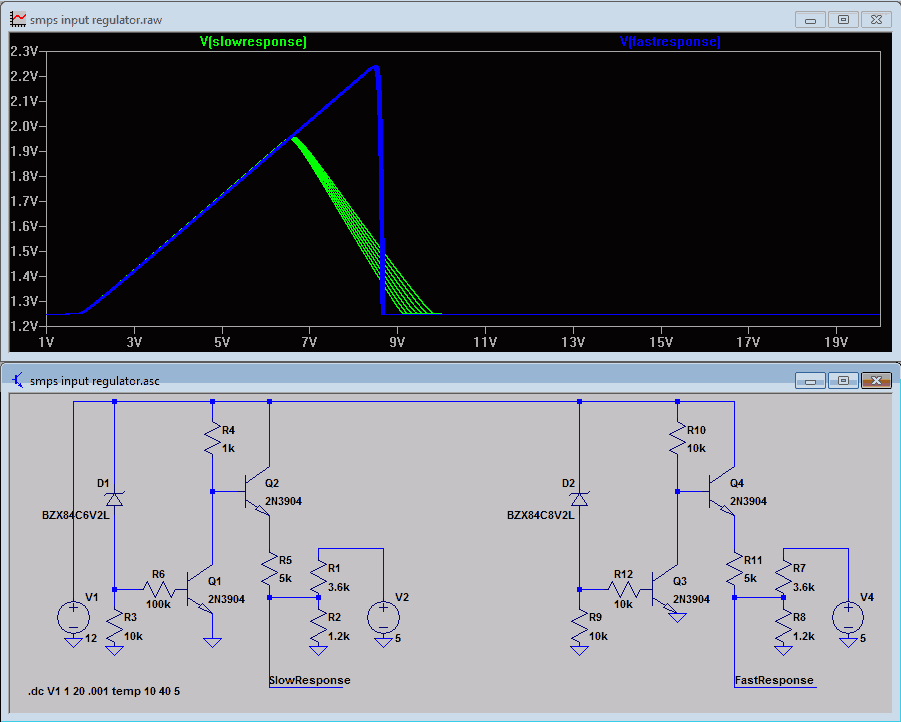Select resistor R5 symbol
The width and height of the screenshot is (901, 722).
pos(269,569)
